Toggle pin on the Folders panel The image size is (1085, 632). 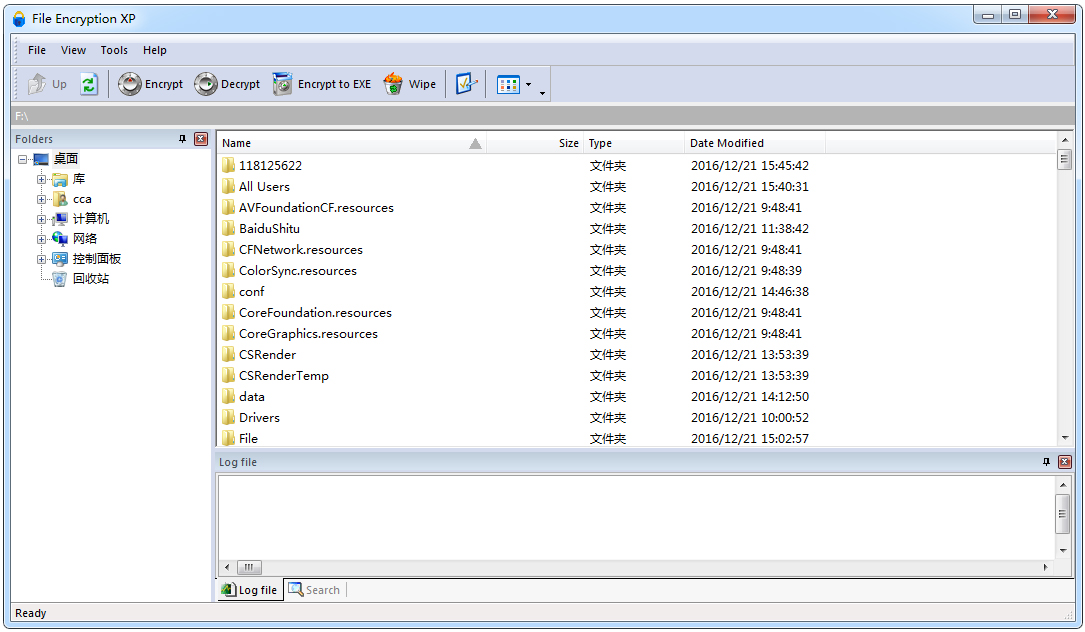182,139
